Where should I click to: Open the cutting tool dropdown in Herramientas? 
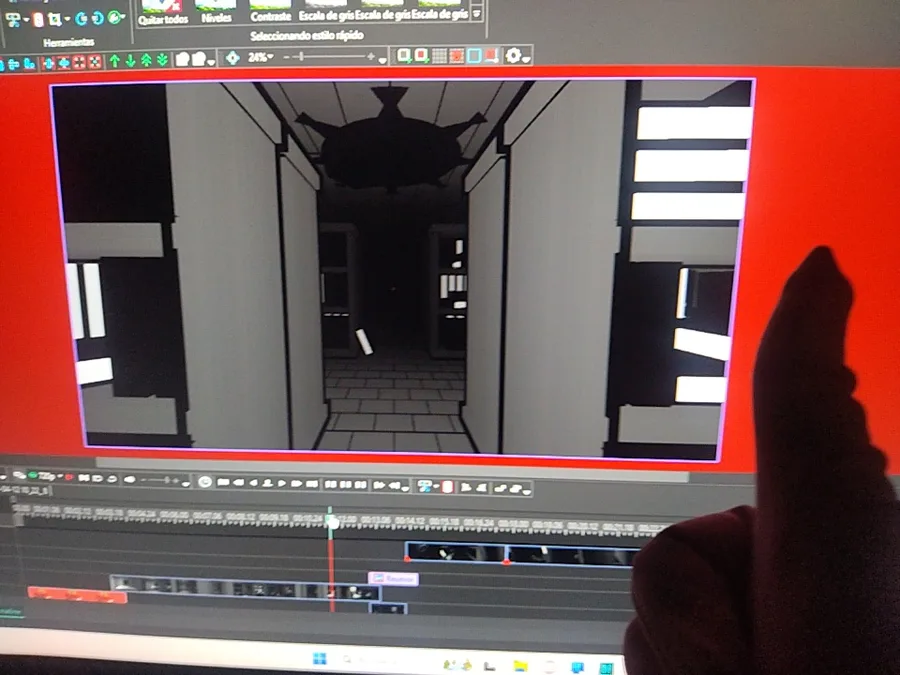coord(26,20)
